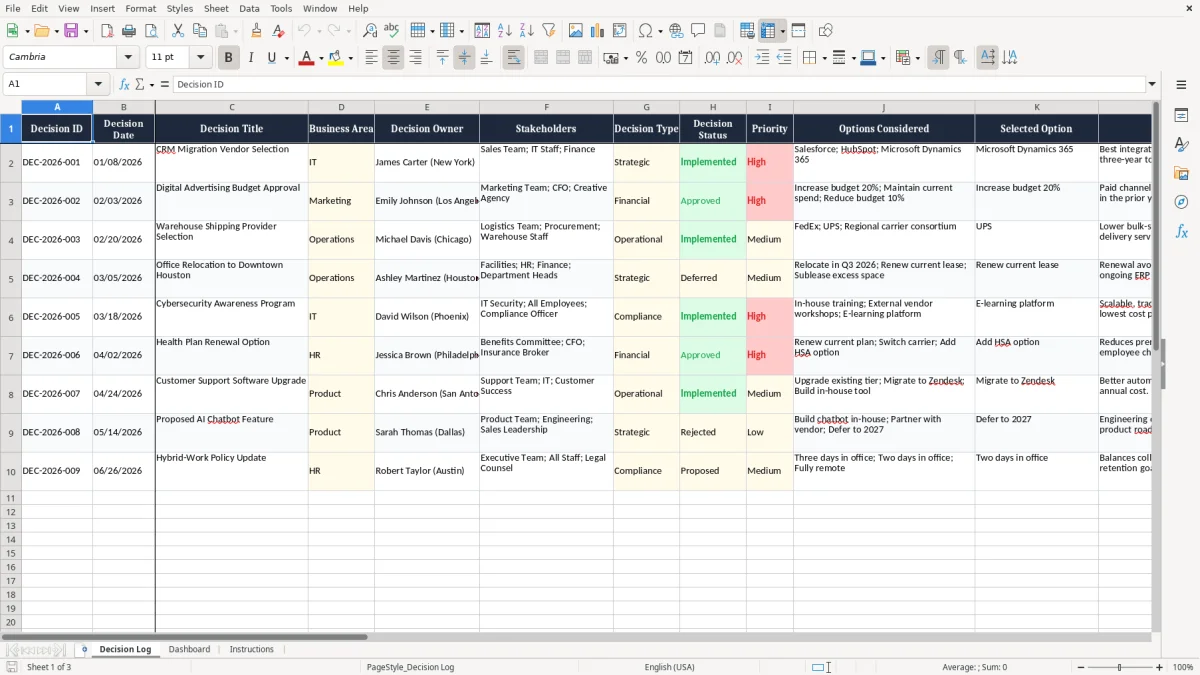Export directly as PDF

tap(107, 31)
